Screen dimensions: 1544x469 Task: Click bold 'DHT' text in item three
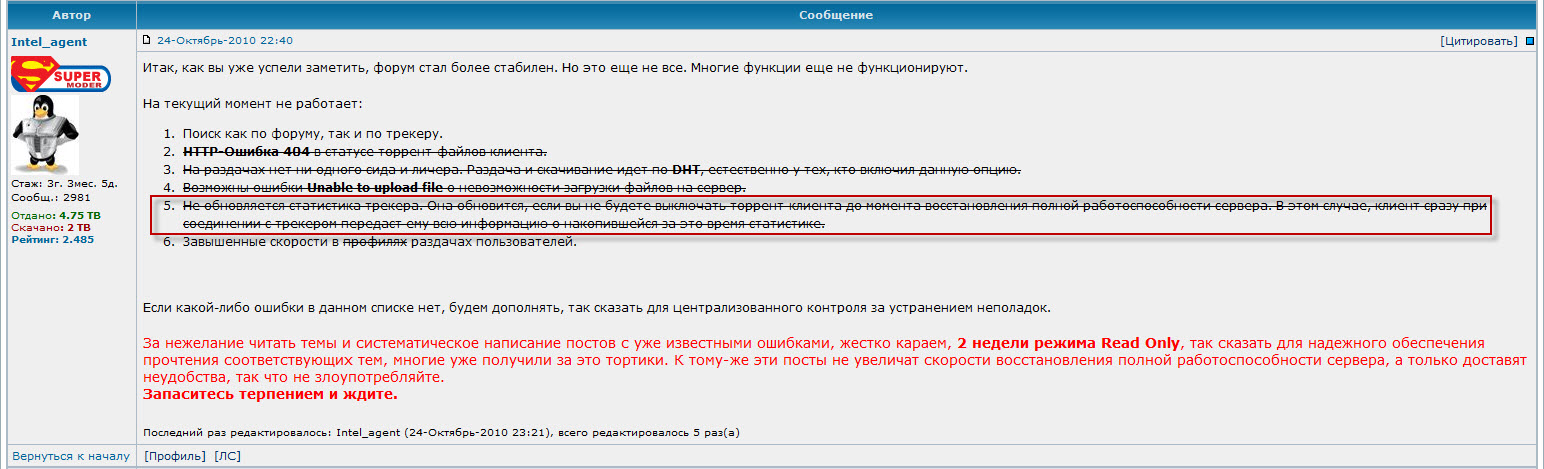tap(686, 170)
